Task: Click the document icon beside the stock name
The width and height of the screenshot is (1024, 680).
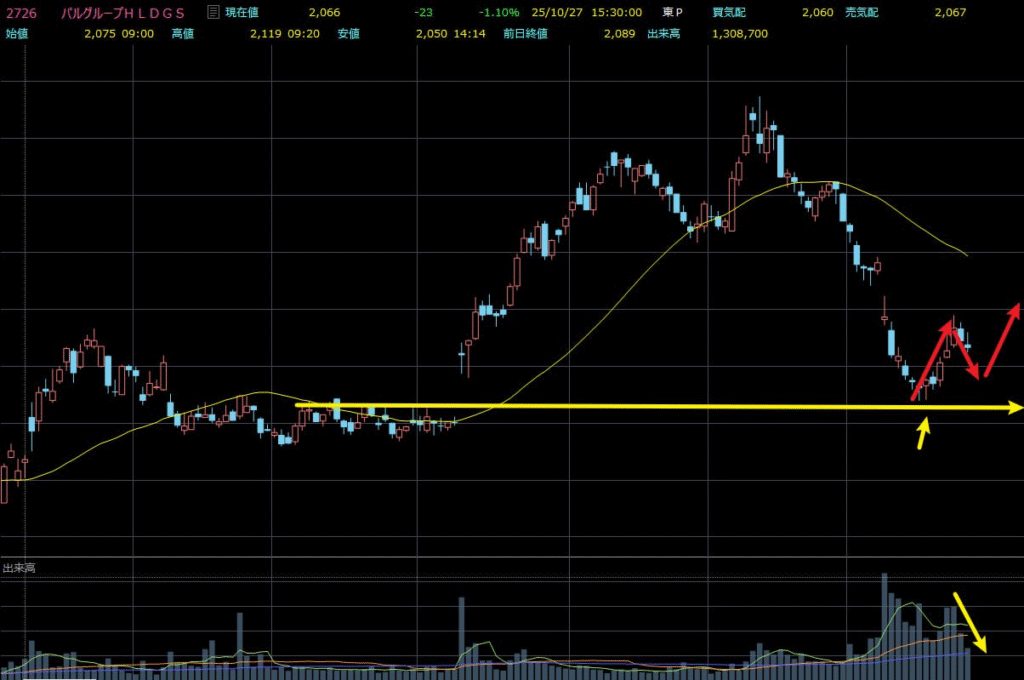Action: pos(212,12)
